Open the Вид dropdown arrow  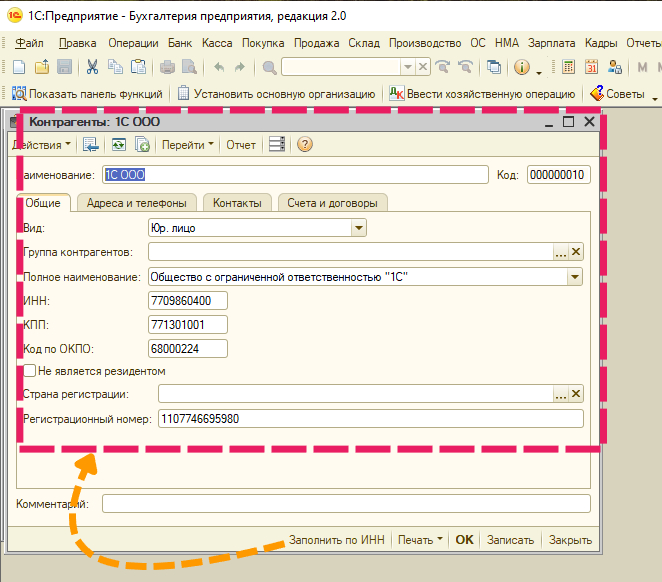click(x=358, y=228)
